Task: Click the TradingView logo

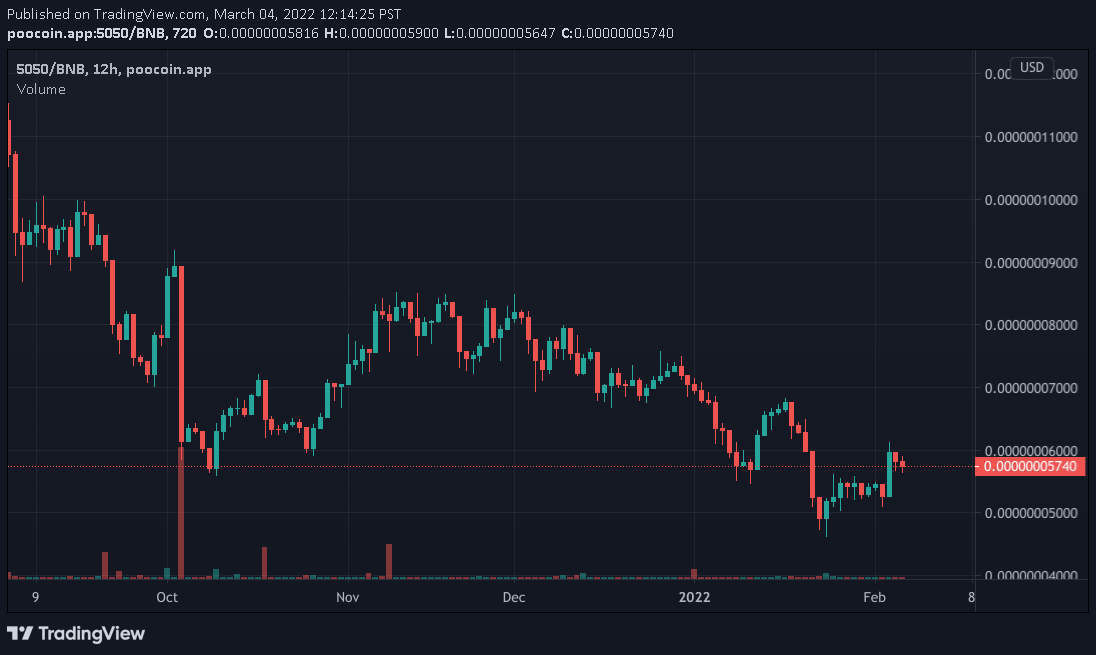Action: tap(75, 633)
